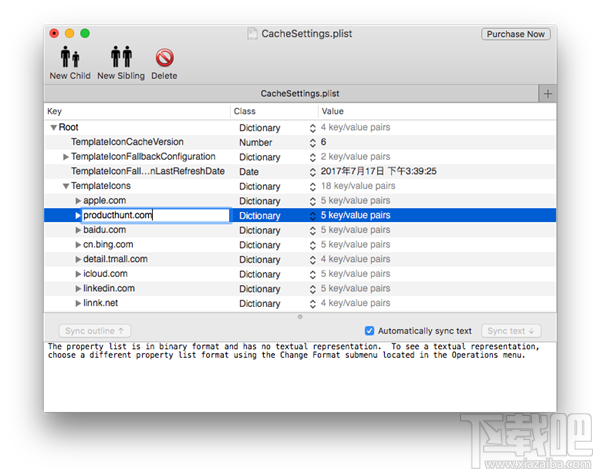Image resolution: width=600 pixels, height=474 pixels.
Task: Click the New Child toolbar icon
Action: click(x=69, y=57)
